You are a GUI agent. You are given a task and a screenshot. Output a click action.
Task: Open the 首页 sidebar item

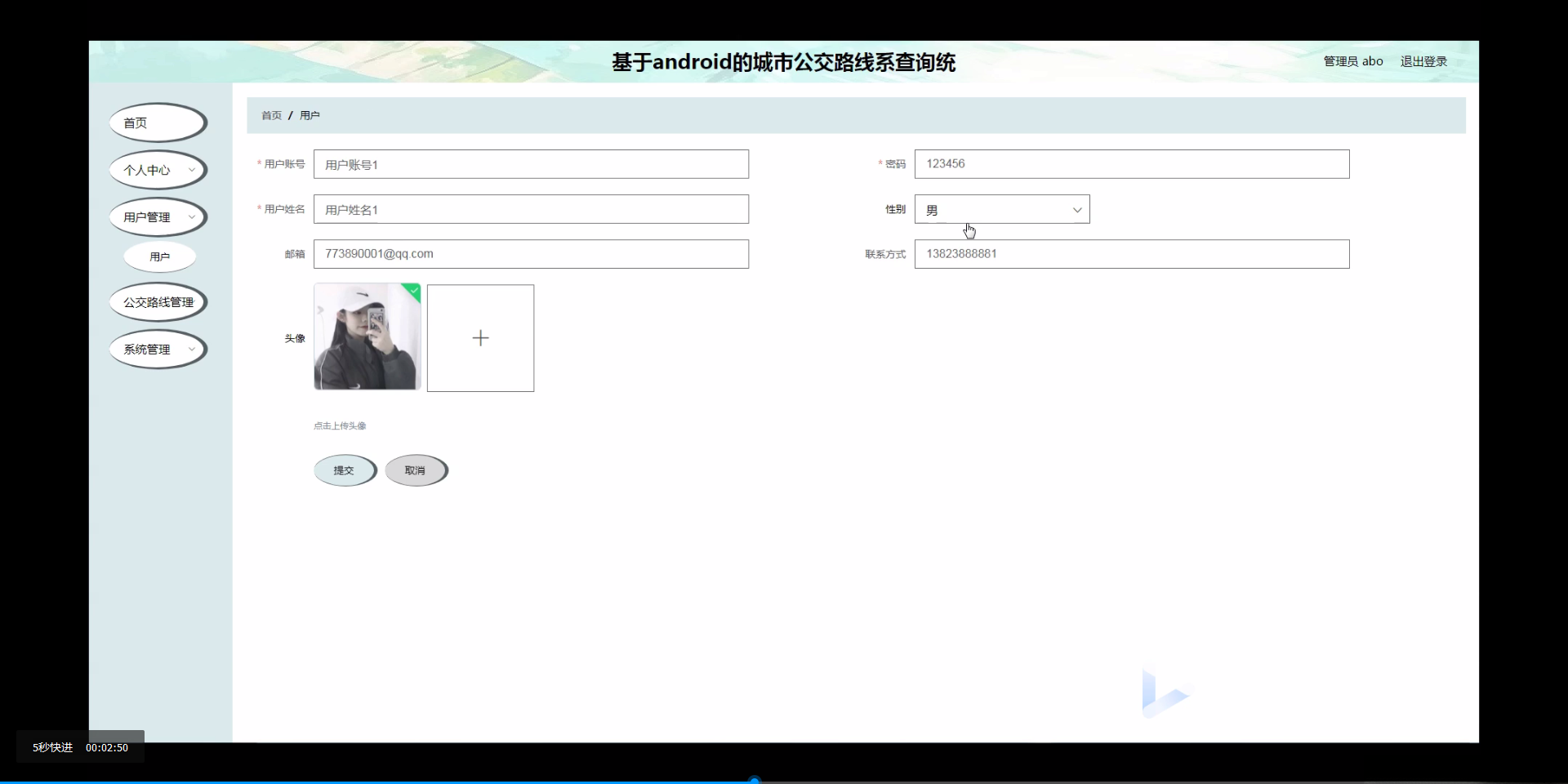point(157,122)
